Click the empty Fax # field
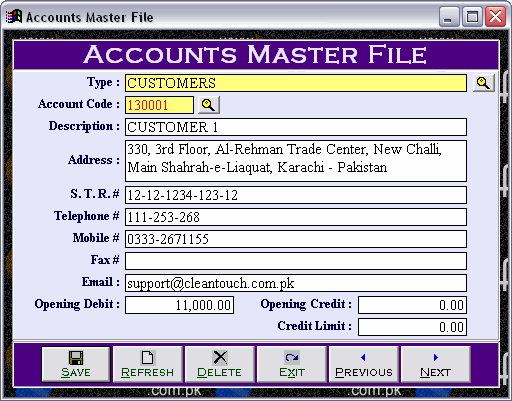This screenshot has height=401, width=512. tap(296, 261)
